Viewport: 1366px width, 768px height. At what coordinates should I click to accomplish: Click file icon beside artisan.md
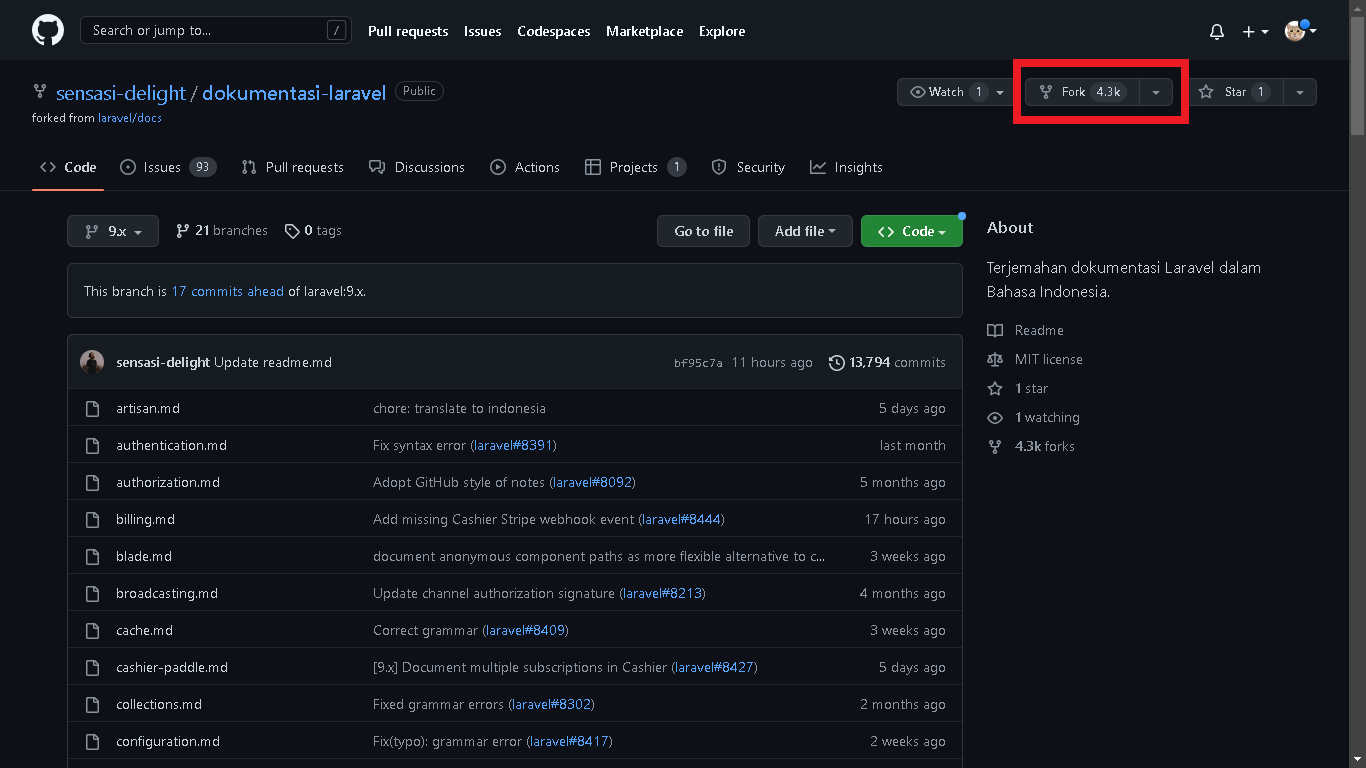tap(92, 408)
